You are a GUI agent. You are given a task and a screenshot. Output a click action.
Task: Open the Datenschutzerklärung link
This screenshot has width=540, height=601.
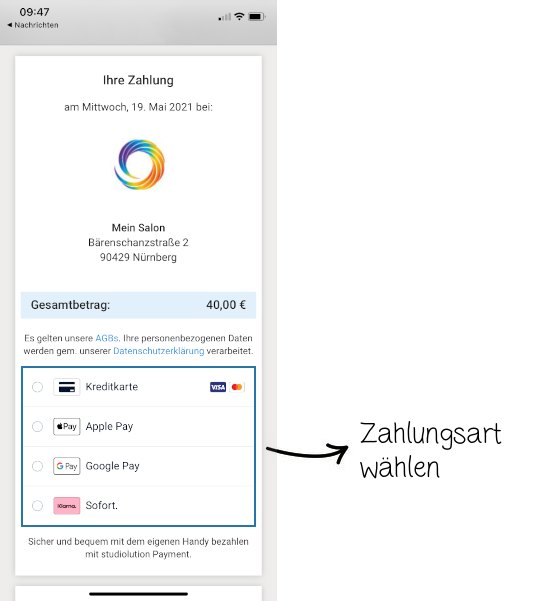click(159, 351)
